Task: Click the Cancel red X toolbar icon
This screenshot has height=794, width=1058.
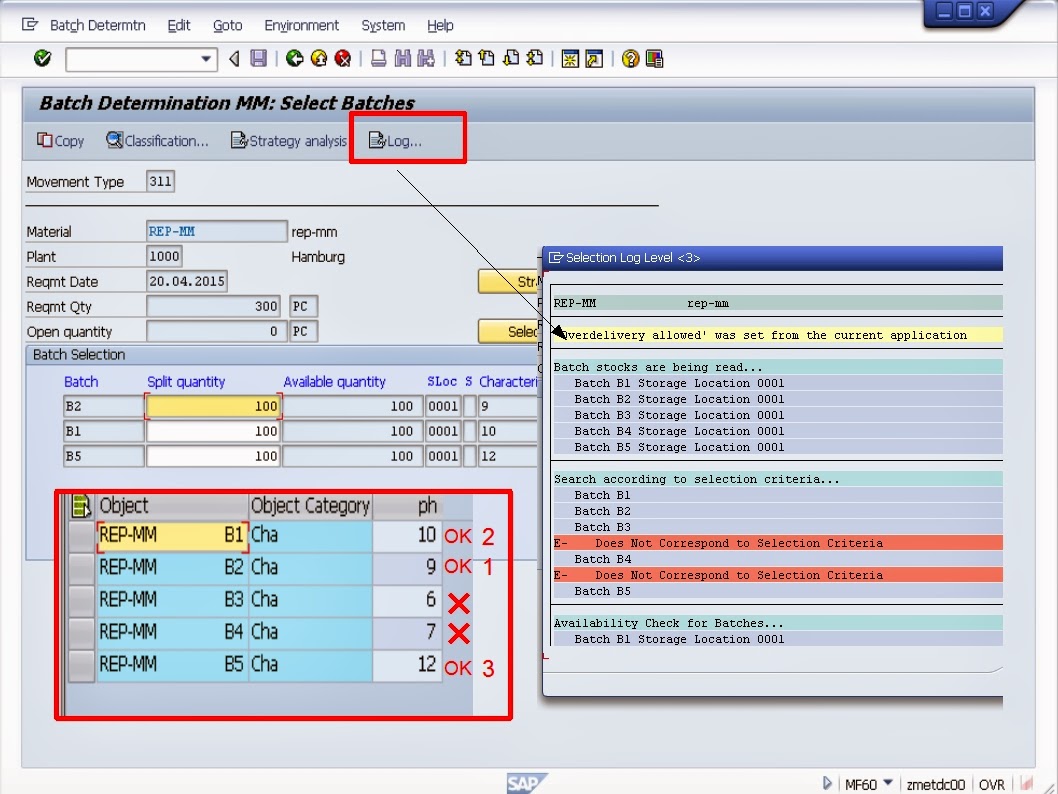Action: pyautogui.click(x=343, y=58)
